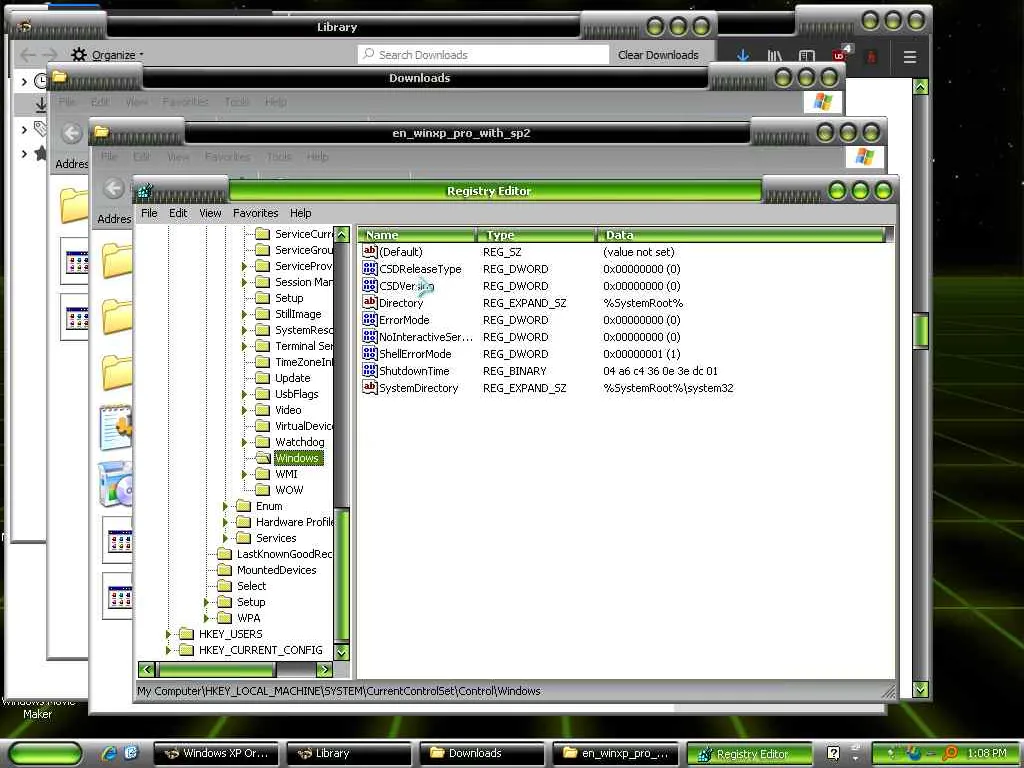This screenshot has width=1024, height=768.
Task: Select the CSDReleaseType DWORD icon
Action: pos(370,268)
